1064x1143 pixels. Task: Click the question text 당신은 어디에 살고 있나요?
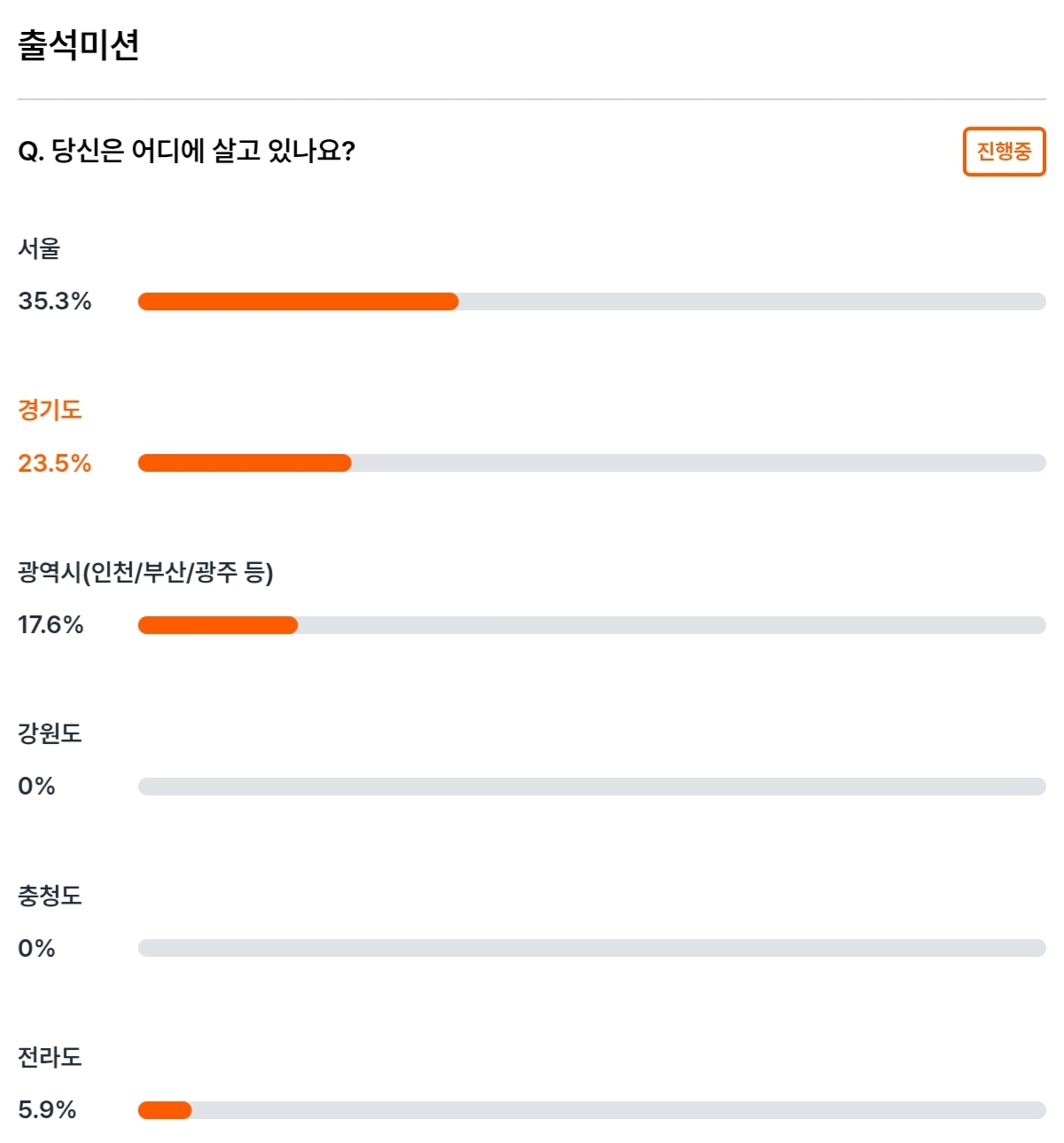[203, 151]
